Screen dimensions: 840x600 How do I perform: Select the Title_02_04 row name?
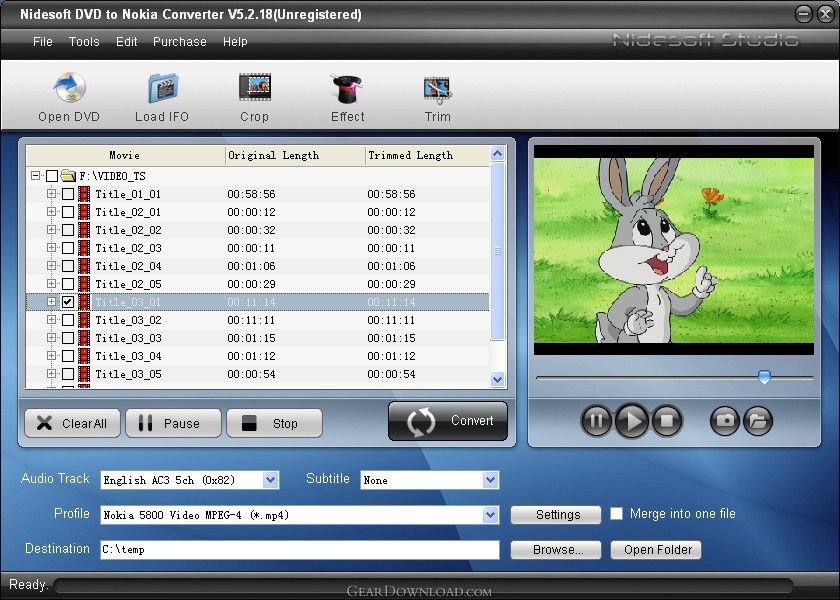point(128,266)
